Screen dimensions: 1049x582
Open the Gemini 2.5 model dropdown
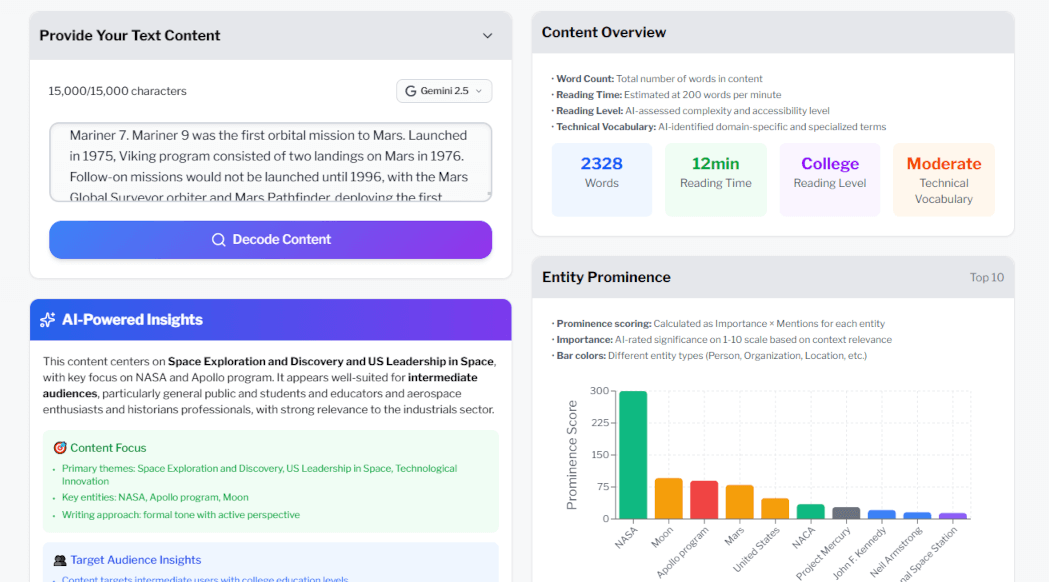pyautogui.click(x=444, y=90)
